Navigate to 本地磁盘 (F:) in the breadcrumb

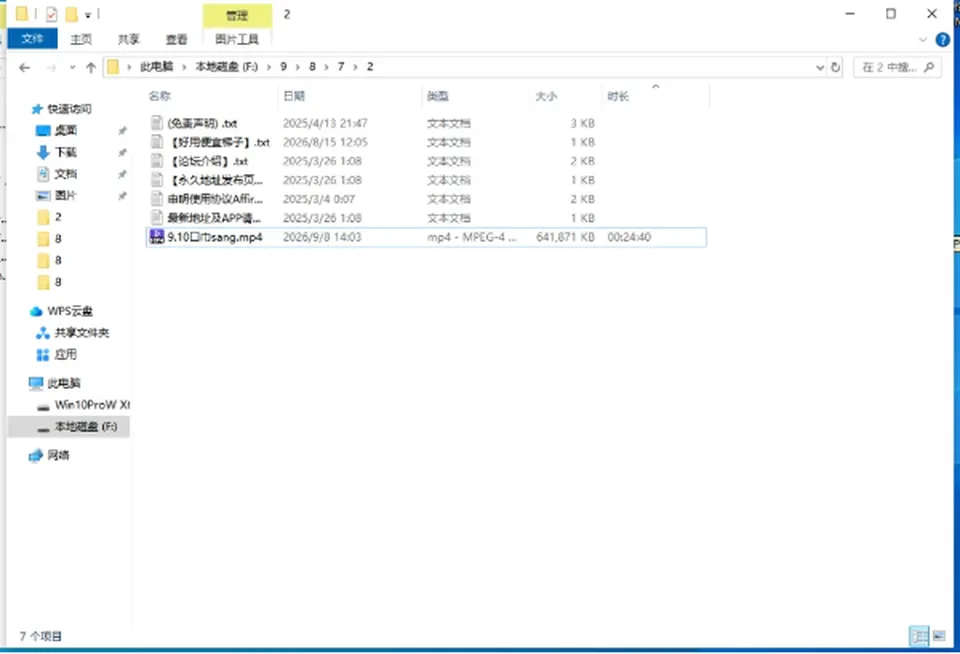(x=227, y=67)
